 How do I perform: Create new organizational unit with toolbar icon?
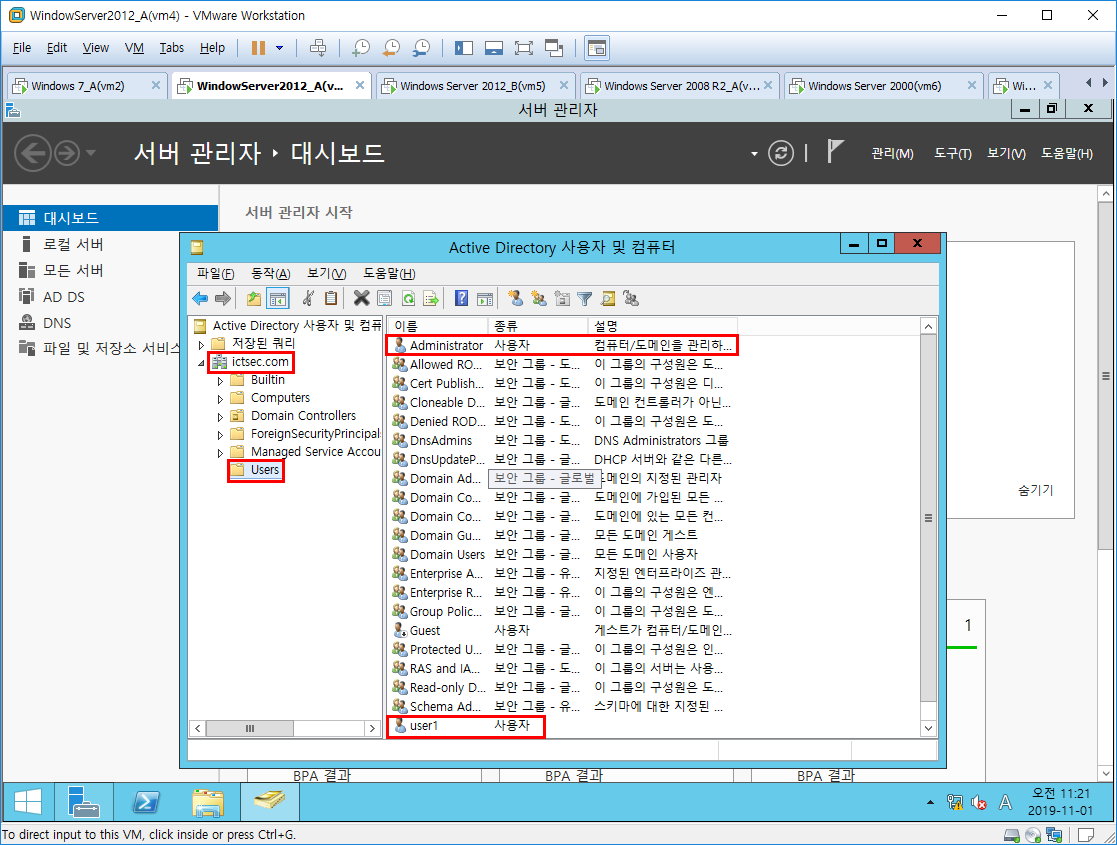pyautogui.click(x=562, y=299)
